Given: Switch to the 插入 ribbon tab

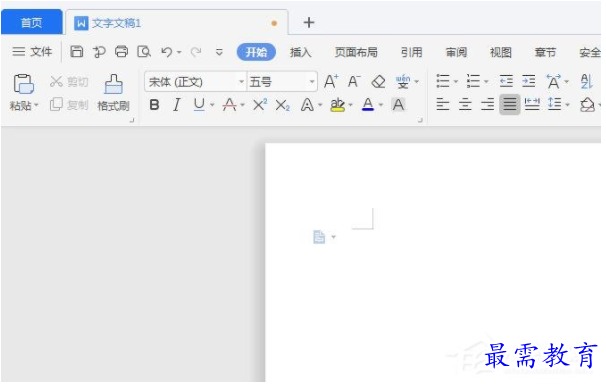Looking at the screenshot, I should tap(301, 52).
